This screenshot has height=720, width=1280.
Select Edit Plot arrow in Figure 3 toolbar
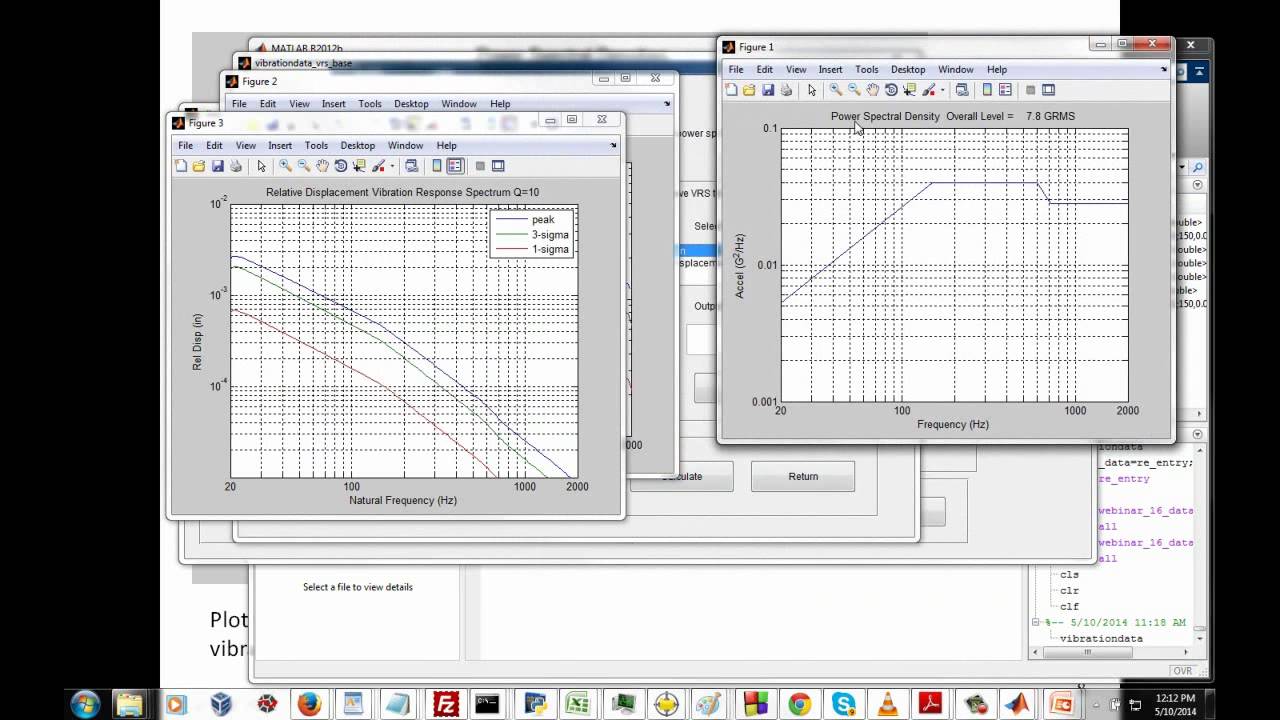coord(262,166)
